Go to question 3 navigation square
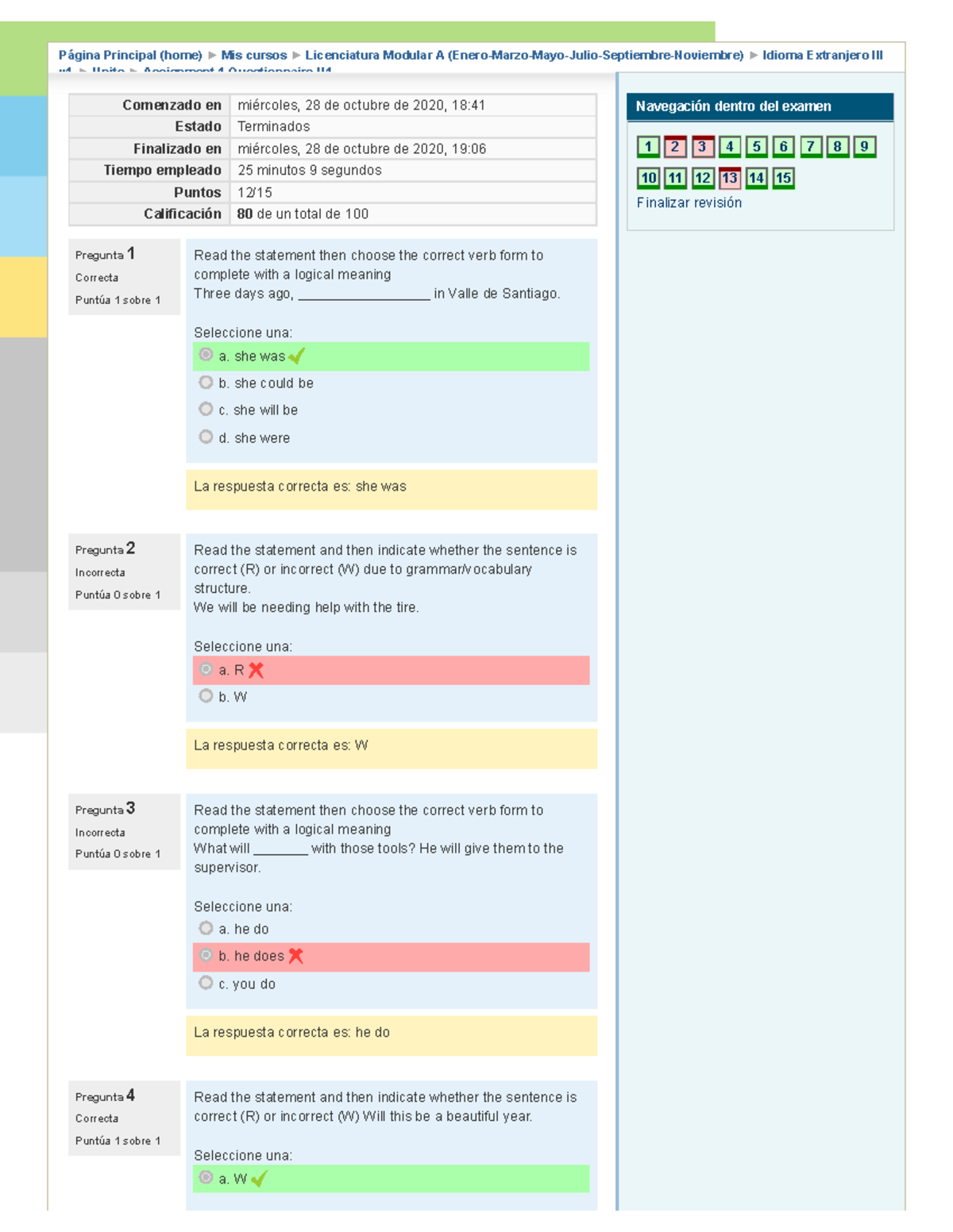Image resolution: width=953 pixels, height=1232 pixels. (x=702, y=147)
